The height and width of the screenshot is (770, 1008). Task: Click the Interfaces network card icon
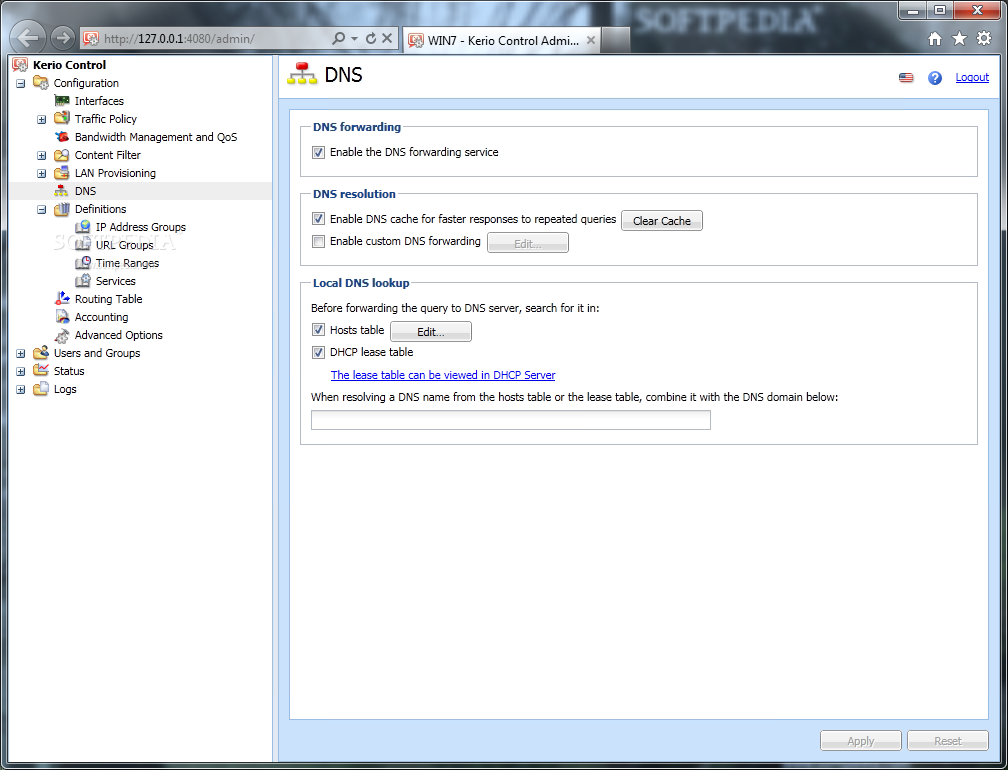click(x=62, y=101)
